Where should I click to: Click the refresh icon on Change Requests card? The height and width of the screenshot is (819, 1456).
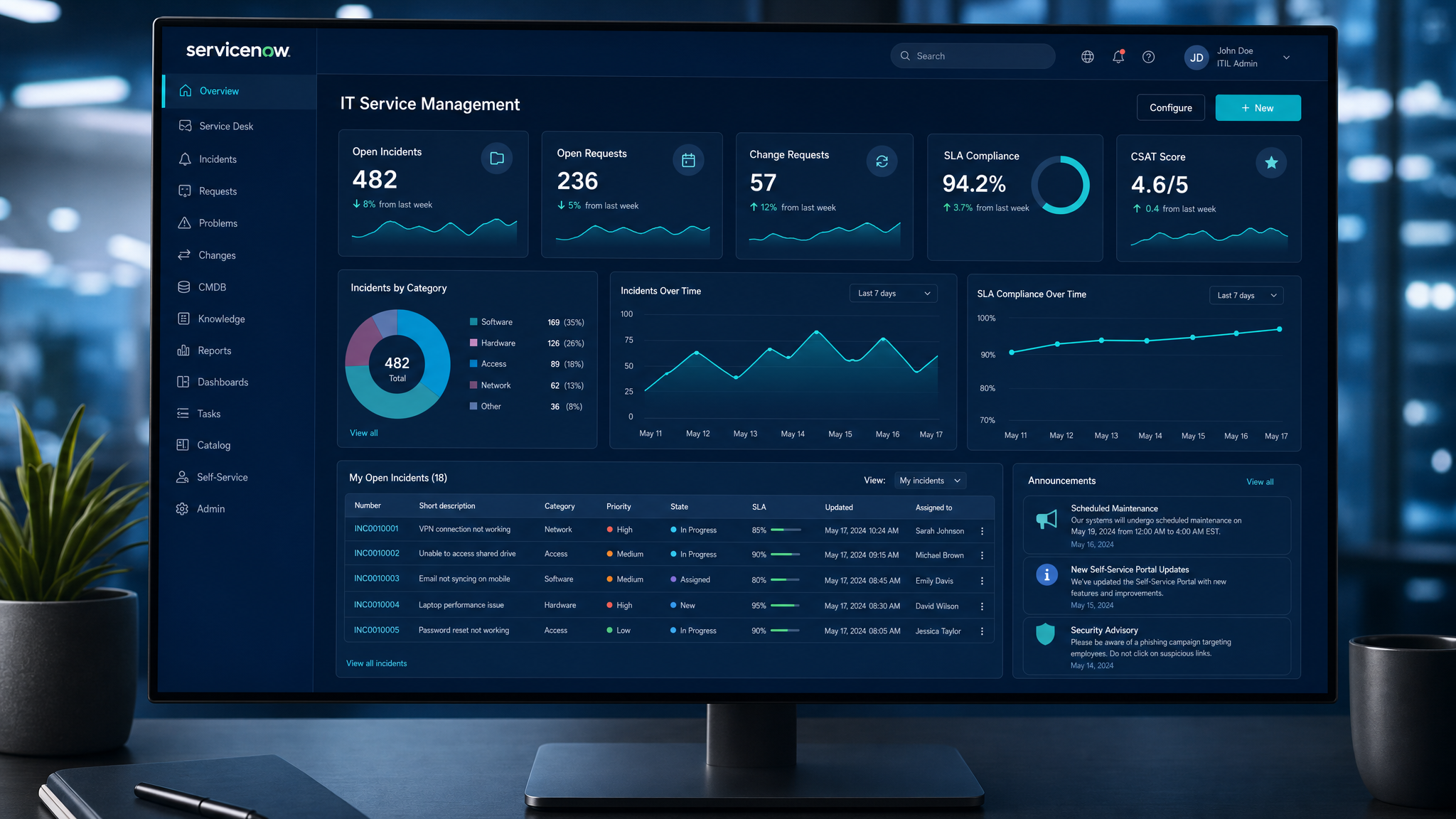[882, 161]
